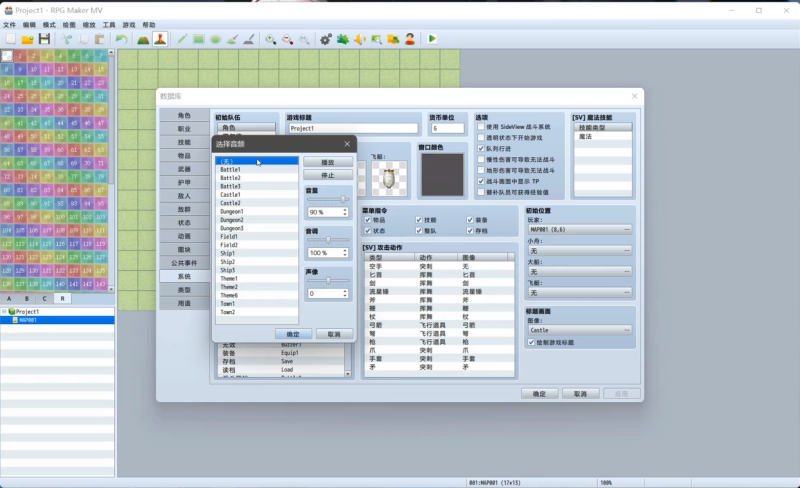Create a new project via toolbar icon
Screen dimensions: 800x488
click(x=11, y=39)
